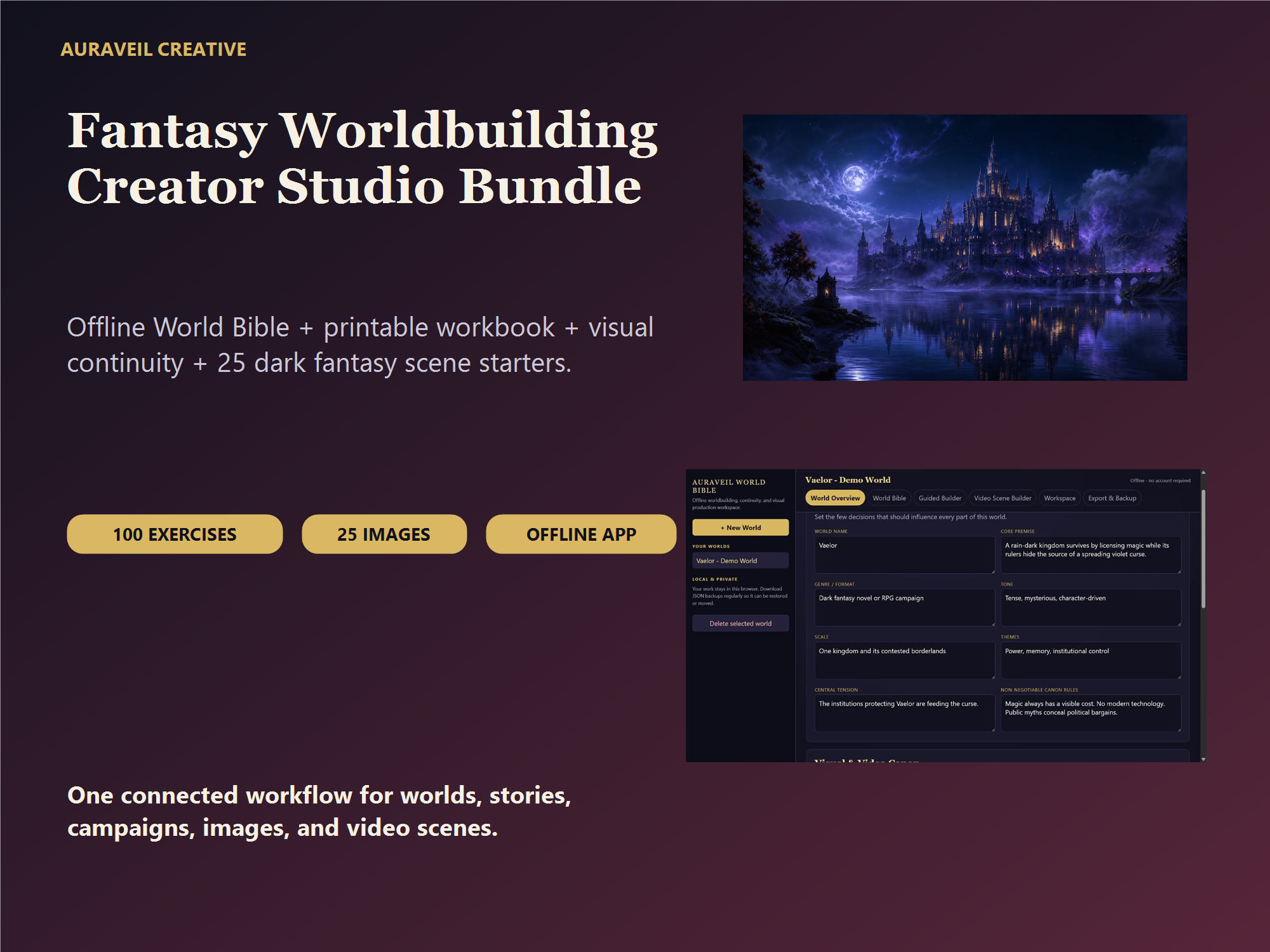Screen dimensions: 1270x952
Task: Grab the Central Tension textarea resize handle
Action: coord(993,729)
